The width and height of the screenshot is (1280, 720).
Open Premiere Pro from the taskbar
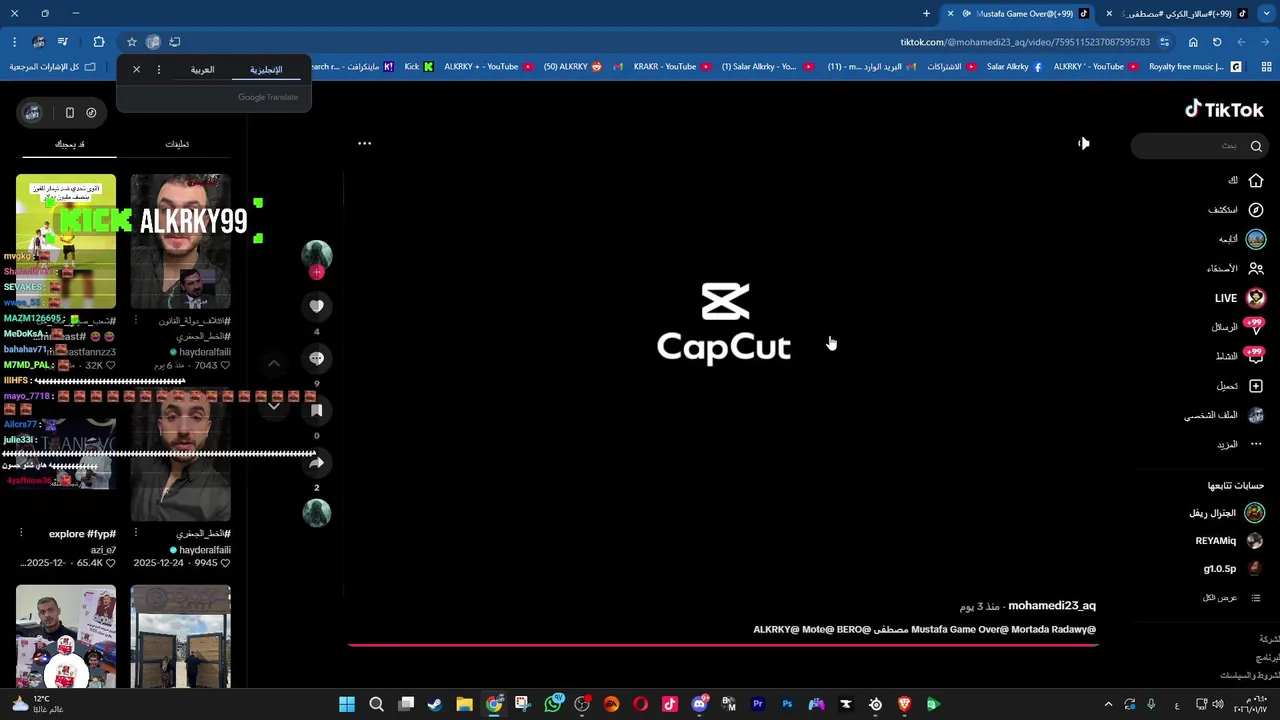pyautogui.click(x=758, y=705)
